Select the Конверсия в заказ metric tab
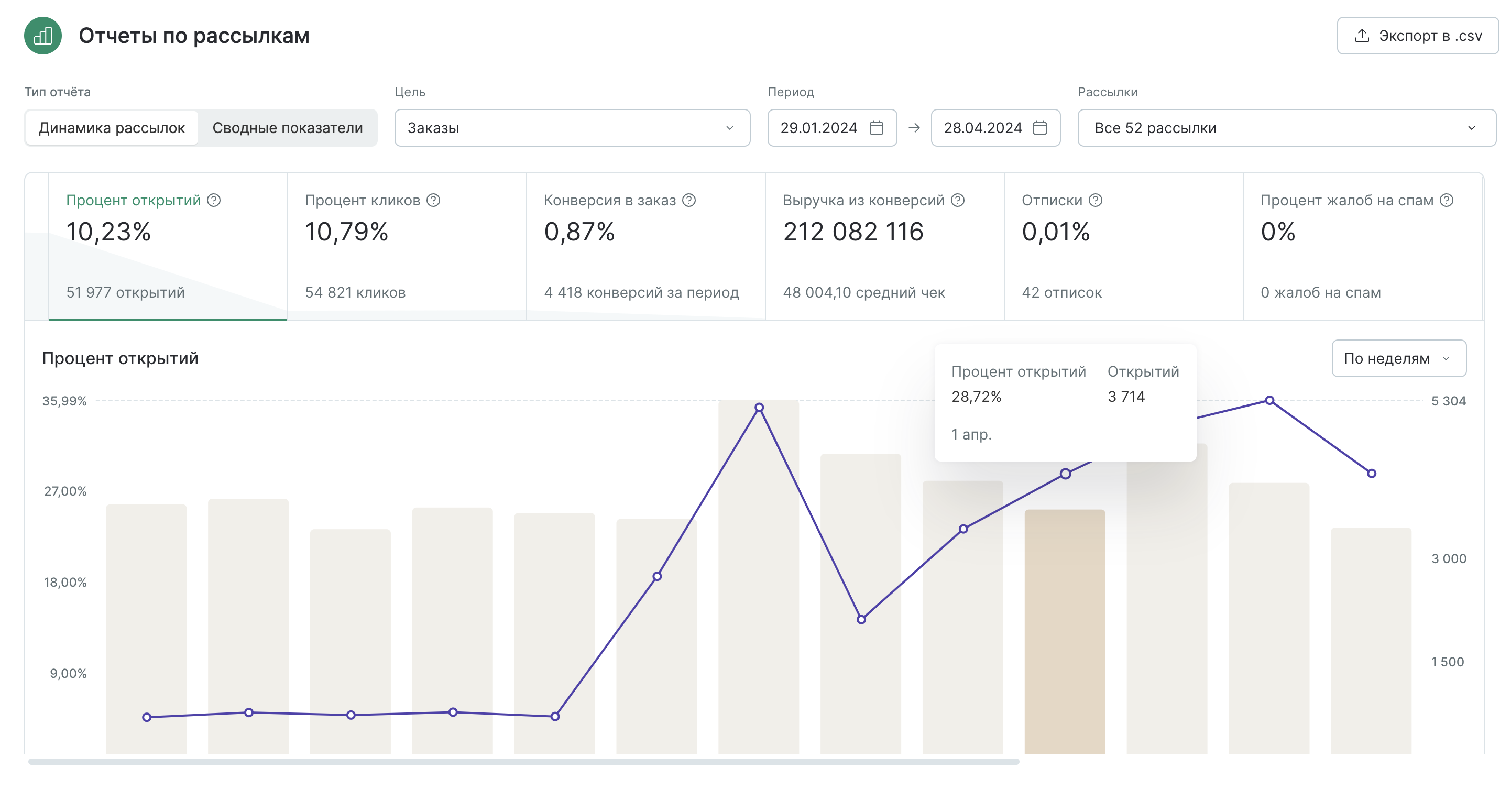The height and width of the screenshot is (812, 1511). pyautogui.click(x=646, y=246)
